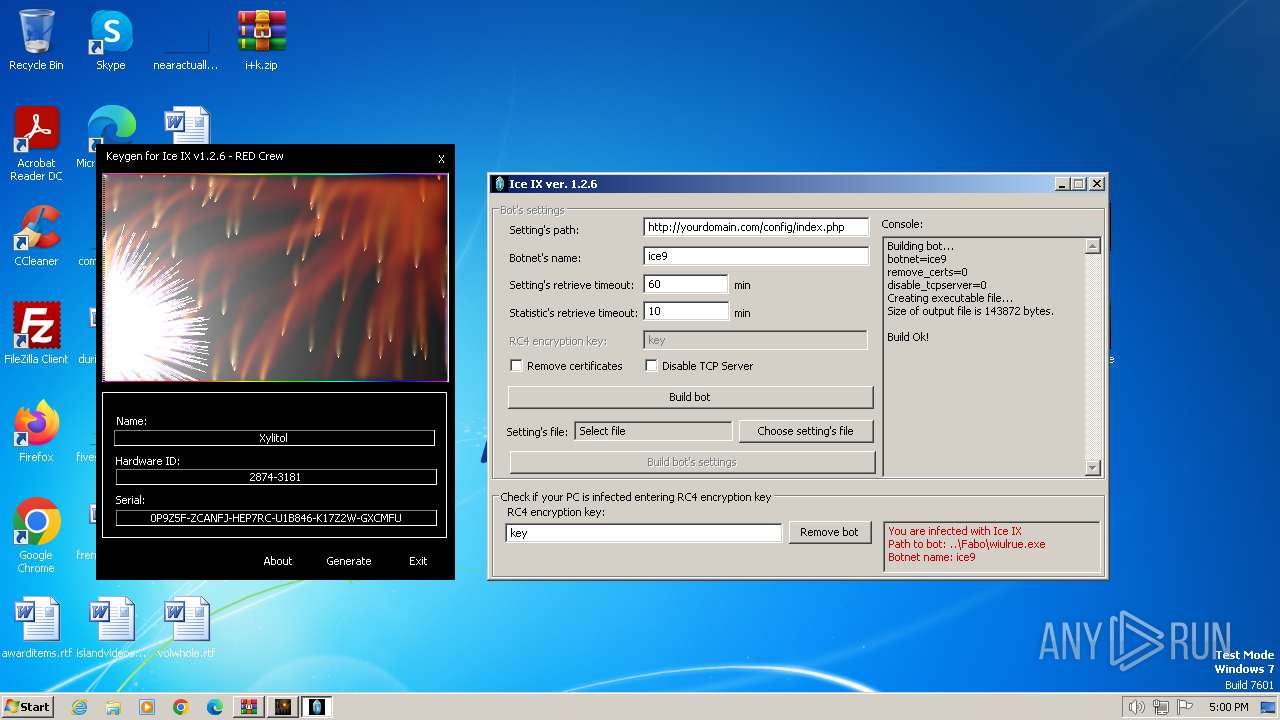Launch Internet Explorer from the taskbar
This screenshot has width=1280, height=720.
(80, 707)
